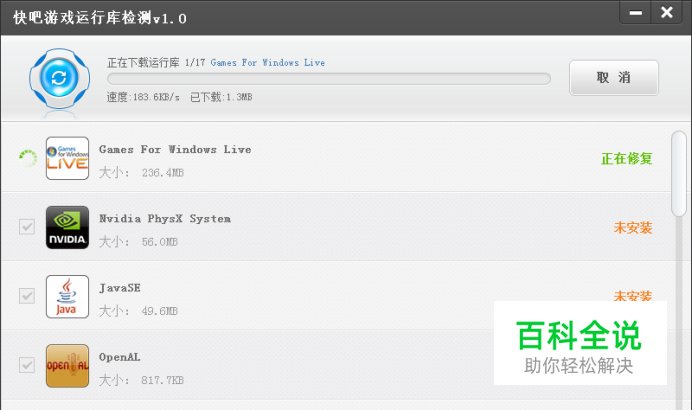Select the JavaSE title text
The width and height of the screenshot is (692, 410).
coord(120,288)
